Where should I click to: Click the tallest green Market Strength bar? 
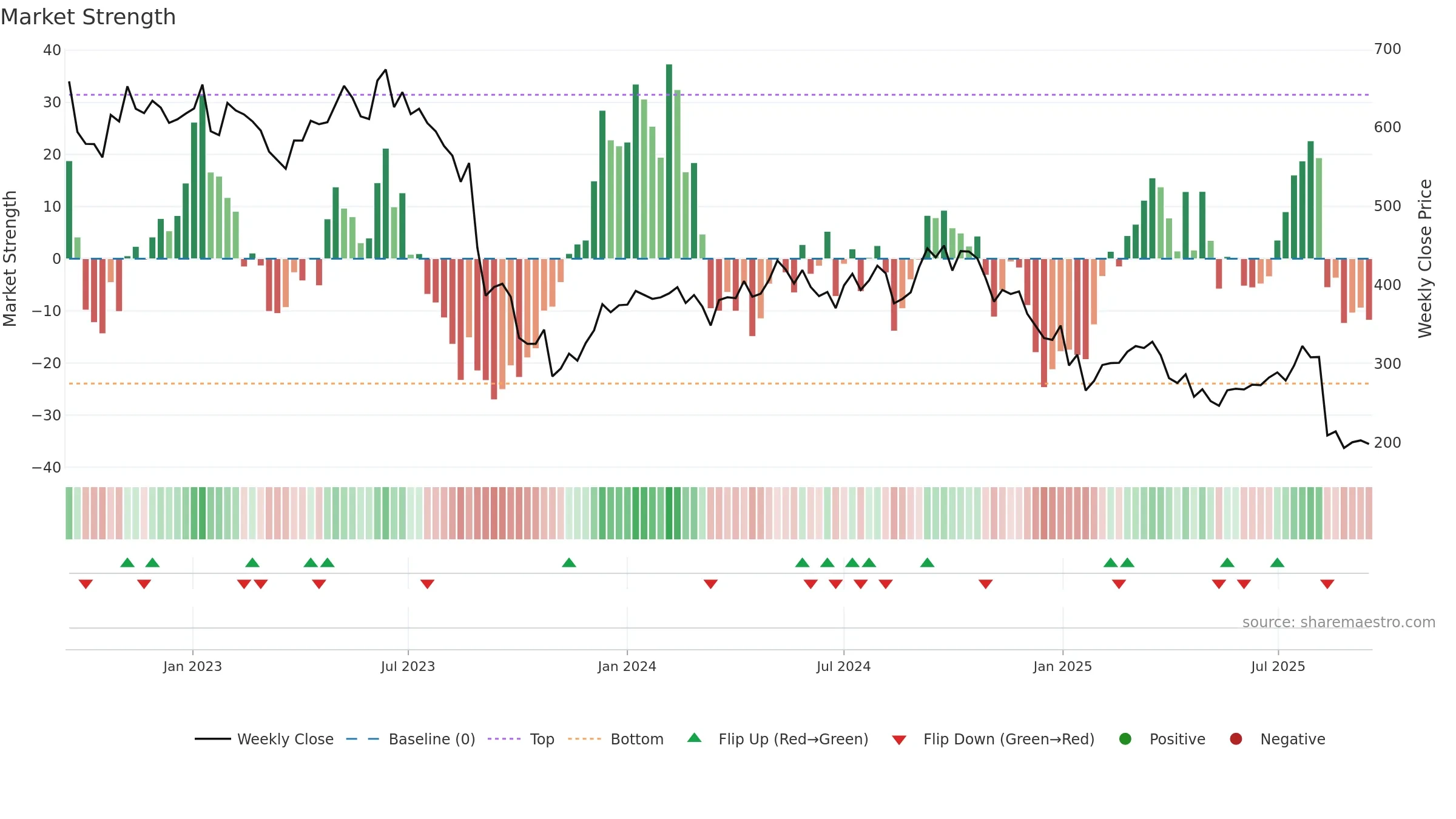click(x=669, y=161)
